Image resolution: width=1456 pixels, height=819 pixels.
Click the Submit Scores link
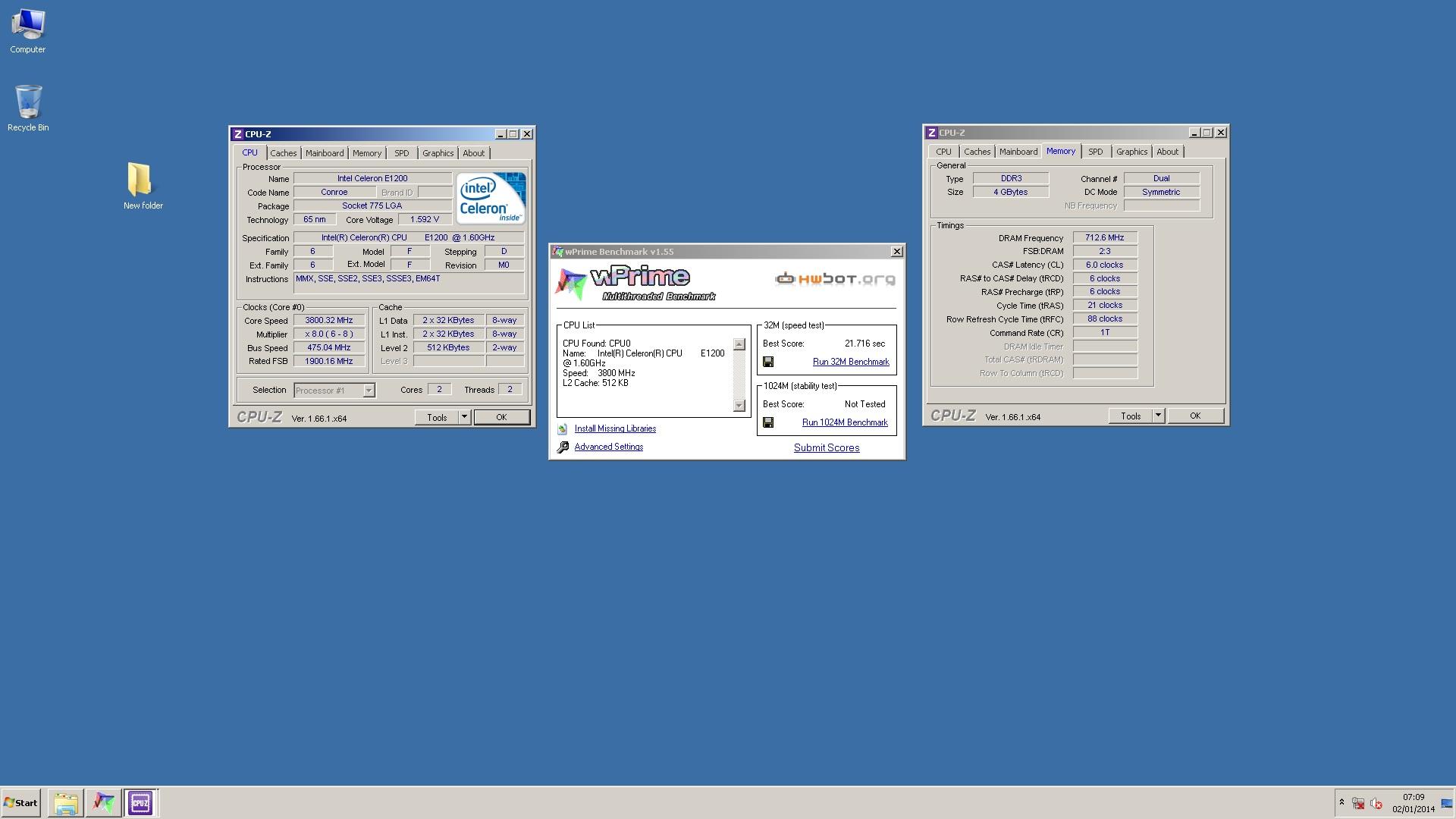coord(827,448)
